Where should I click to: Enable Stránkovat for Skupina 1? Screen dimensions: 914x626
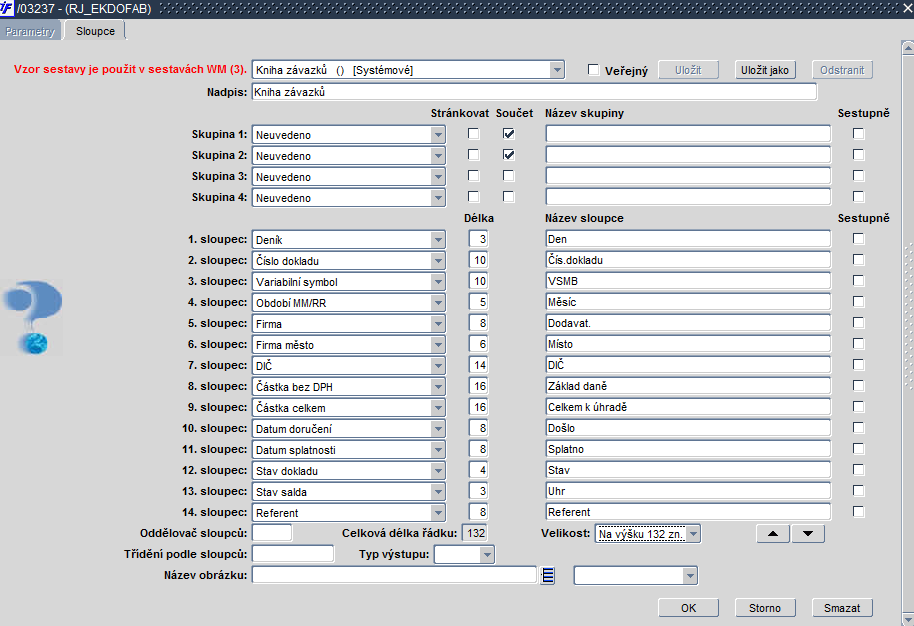pyautogui.click(x=474, y=134)
